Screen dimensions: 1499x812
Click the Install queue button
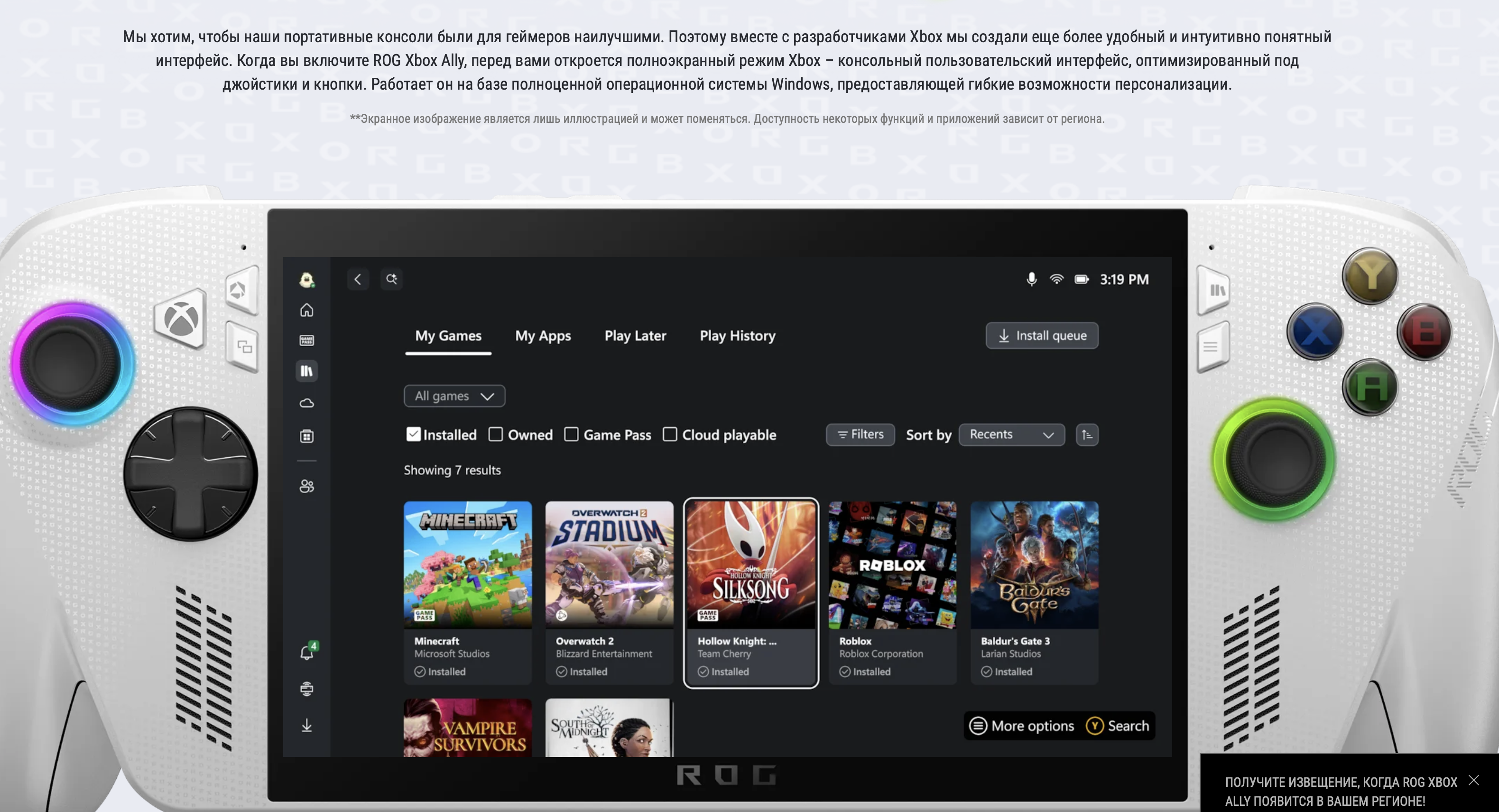click(1042, 336)
